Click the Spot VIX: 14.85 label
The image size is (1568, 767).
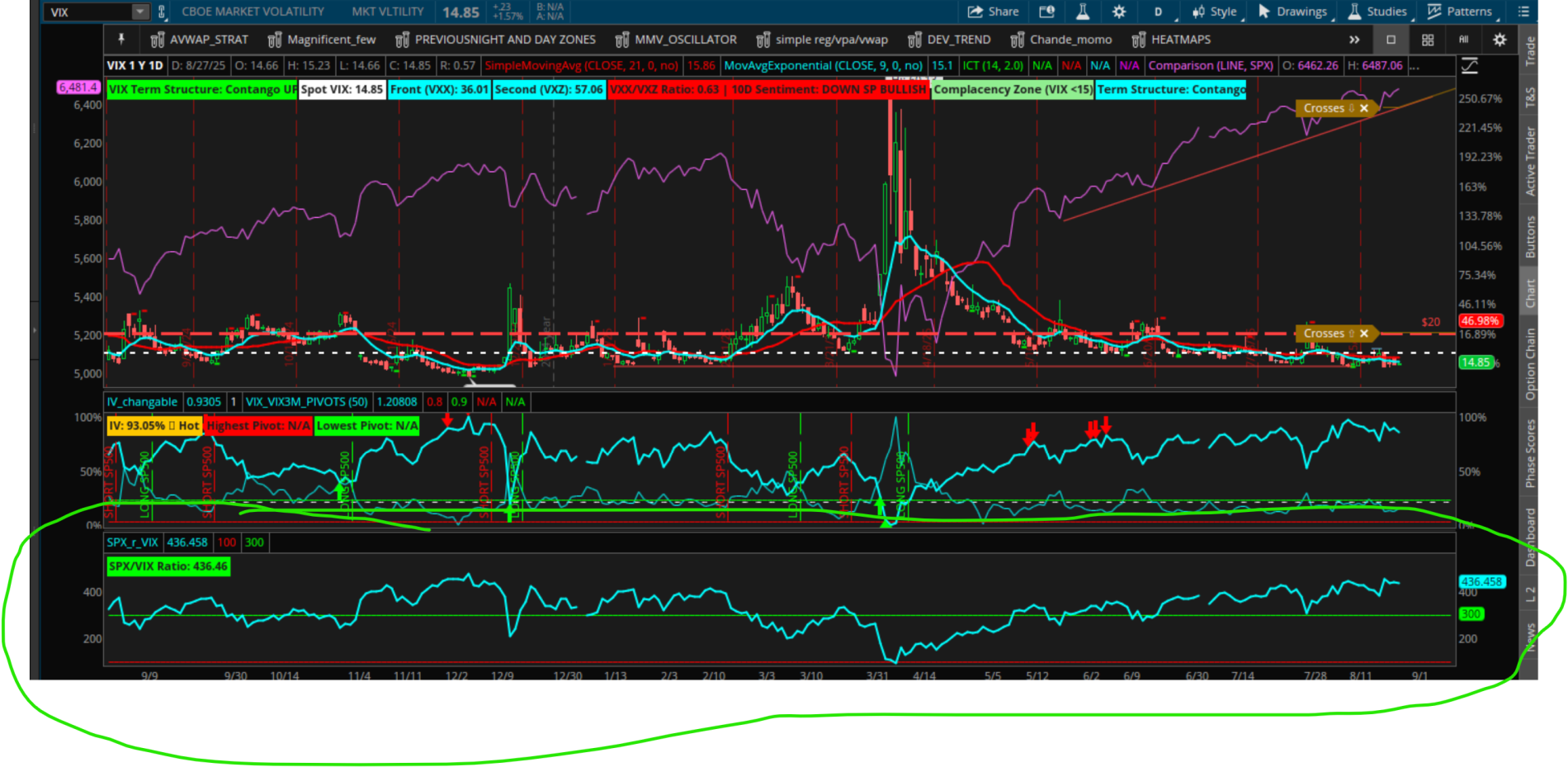tap(342, 89)
